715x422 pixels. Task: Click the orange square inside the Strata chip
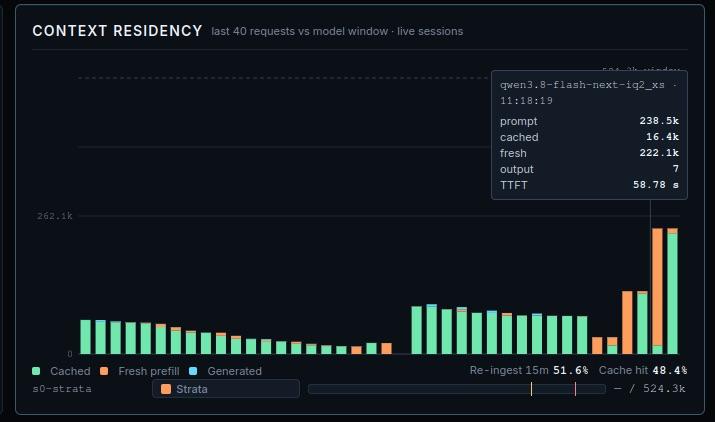click(x=166, y=389)
